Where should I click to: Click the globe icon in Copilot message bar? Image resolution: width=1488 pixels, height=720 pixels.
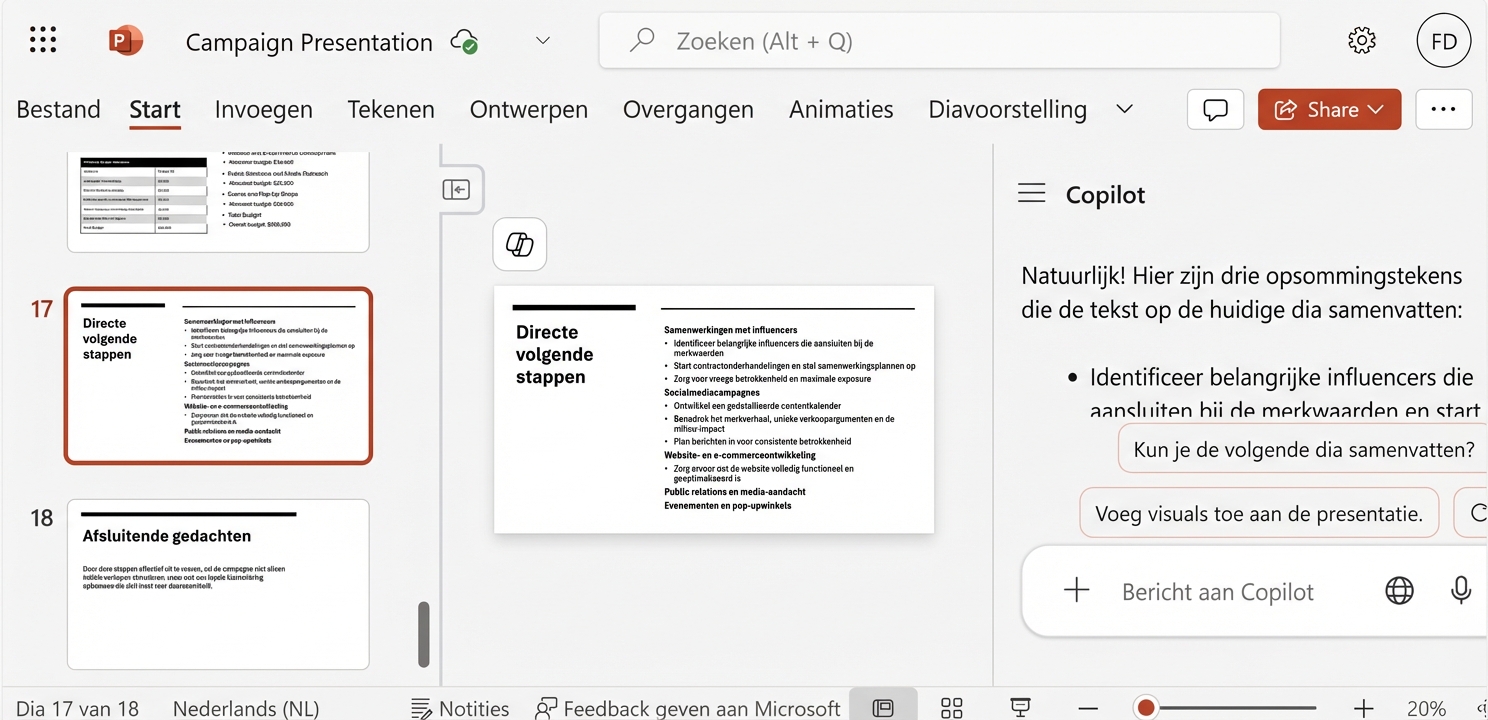[x=1397, y=590]
